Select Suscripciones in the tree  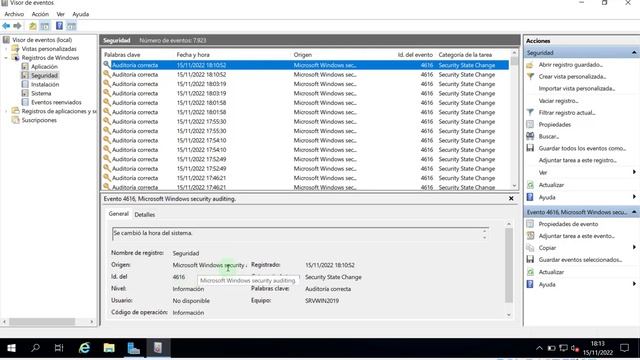39,120
